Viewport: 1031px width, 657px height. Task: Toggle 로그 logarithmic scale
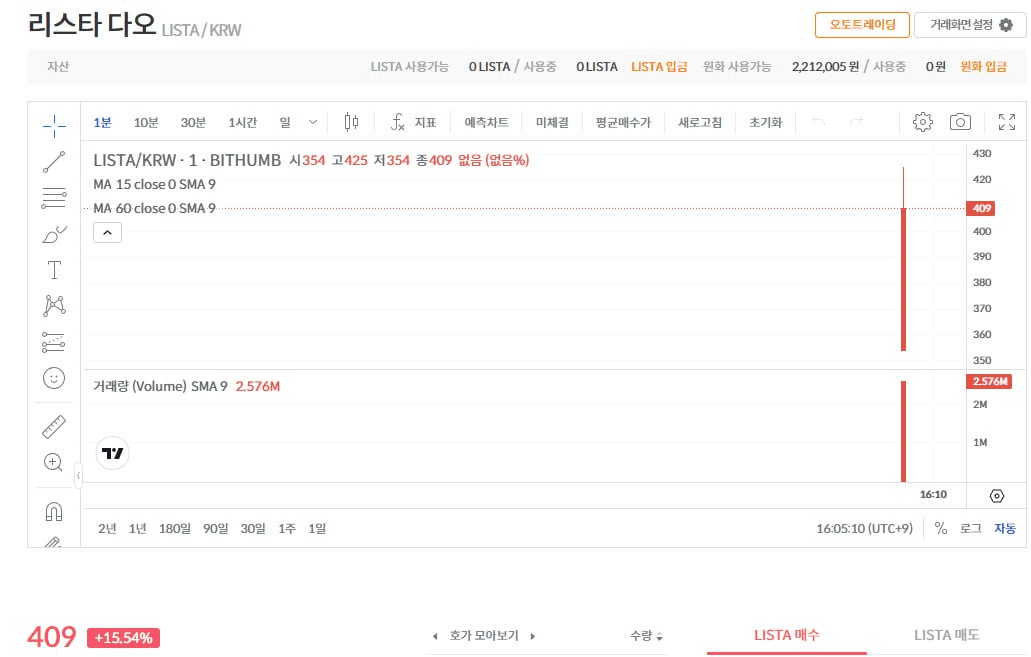coord(971,529)
